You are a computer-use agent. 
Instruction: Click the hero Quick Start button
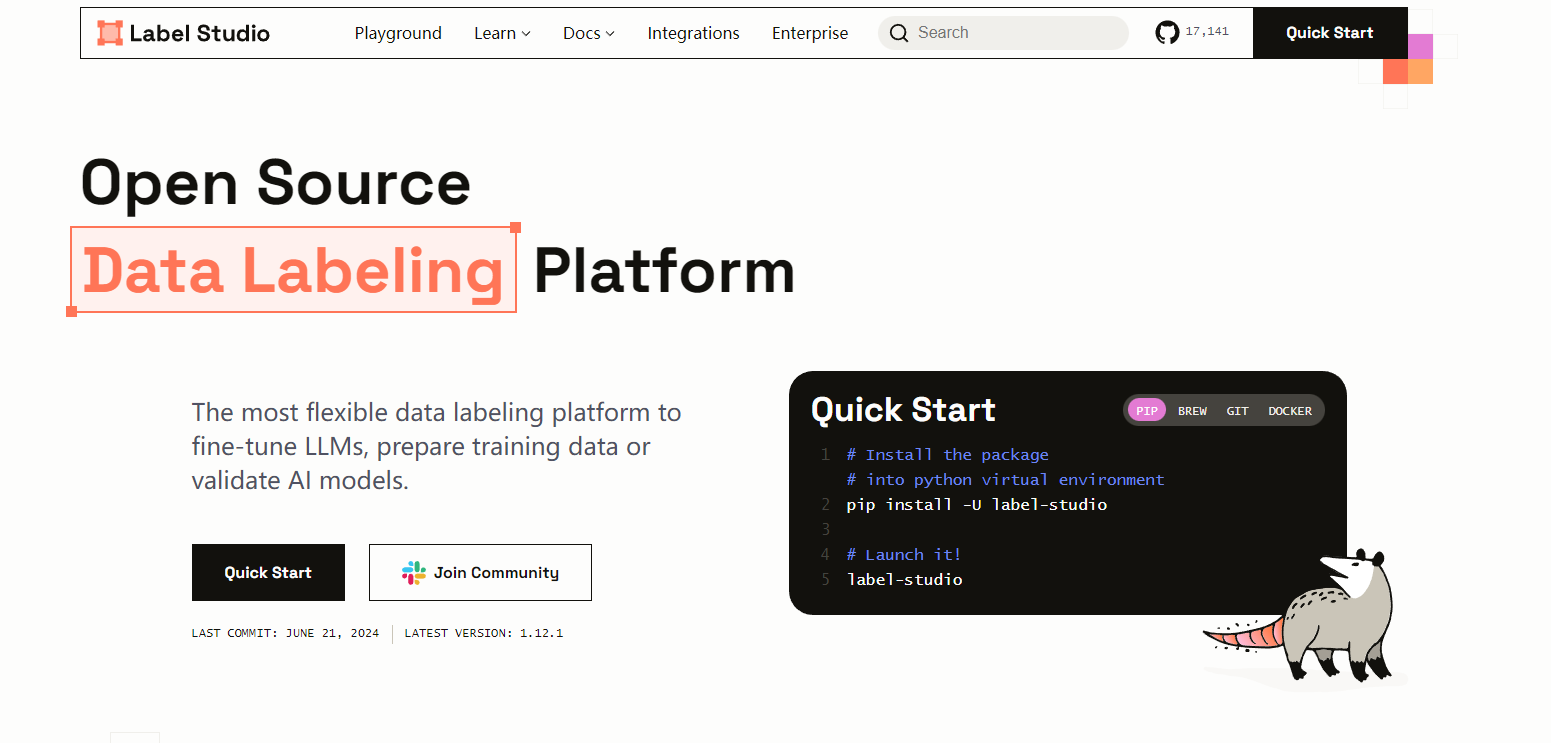(x=268, y=573)
